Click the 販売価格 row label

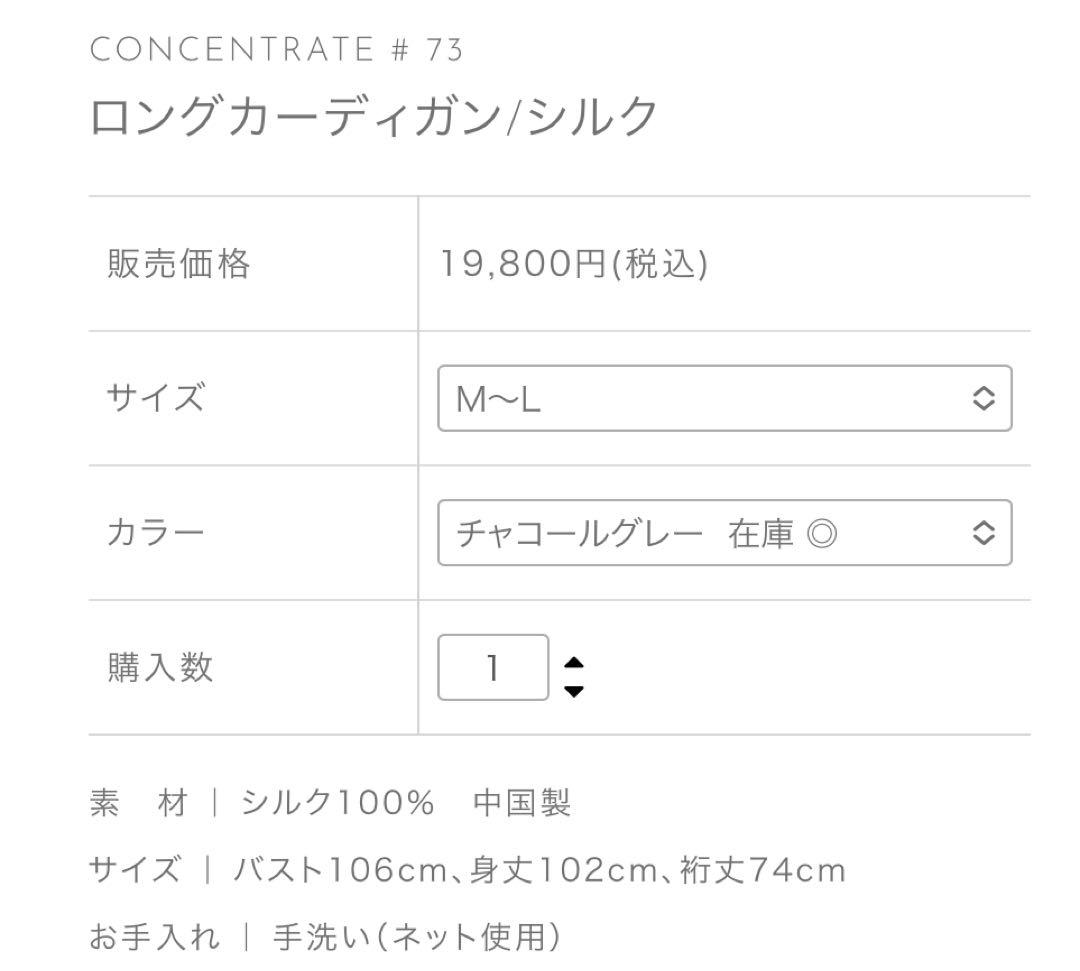tap(180, 265)
